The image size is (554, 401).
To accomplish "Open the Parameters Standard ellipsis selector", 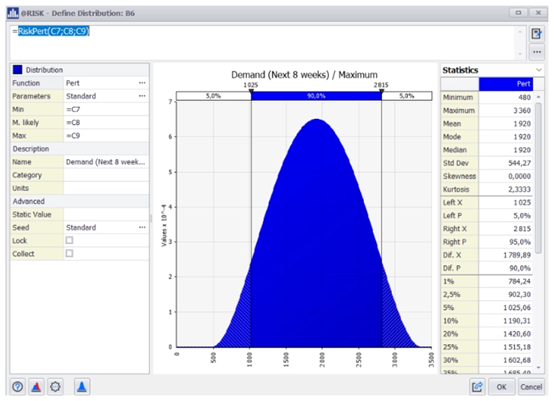I will [x=142, y=96].
